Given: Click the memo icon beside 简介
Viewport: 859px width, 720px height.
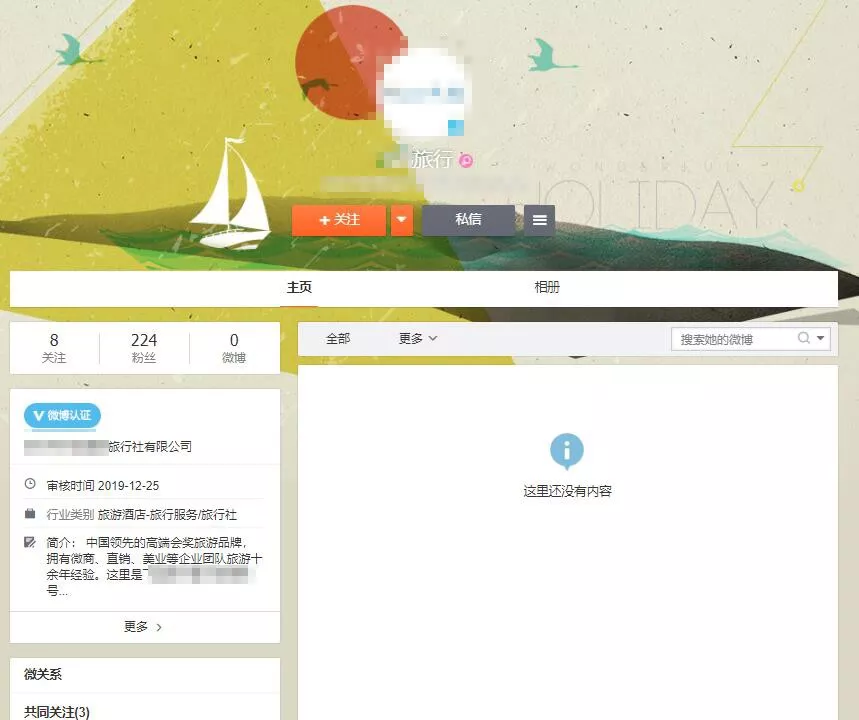Looking at the screenshot, I should [31, 543].
